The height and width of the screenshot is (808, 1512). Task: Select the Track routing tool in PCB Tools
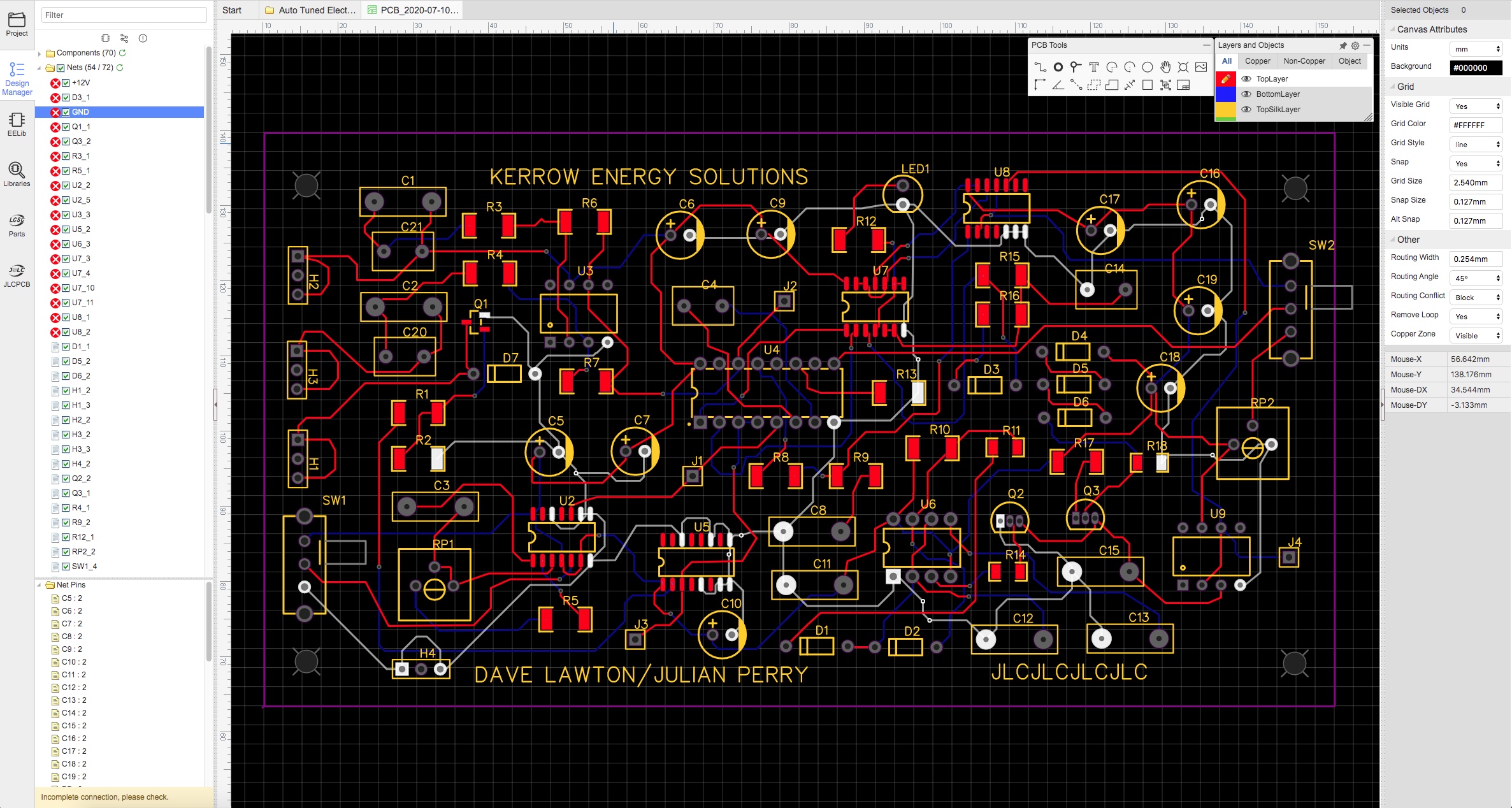(x=1040, y=67)
